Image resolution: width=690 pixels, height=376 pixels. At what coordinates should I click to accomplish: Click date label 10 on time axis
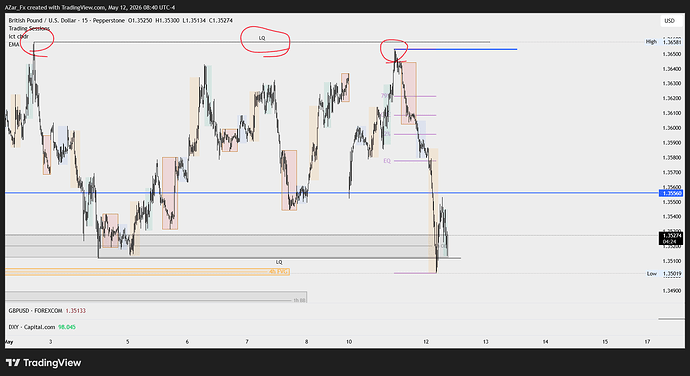[349, 342]
